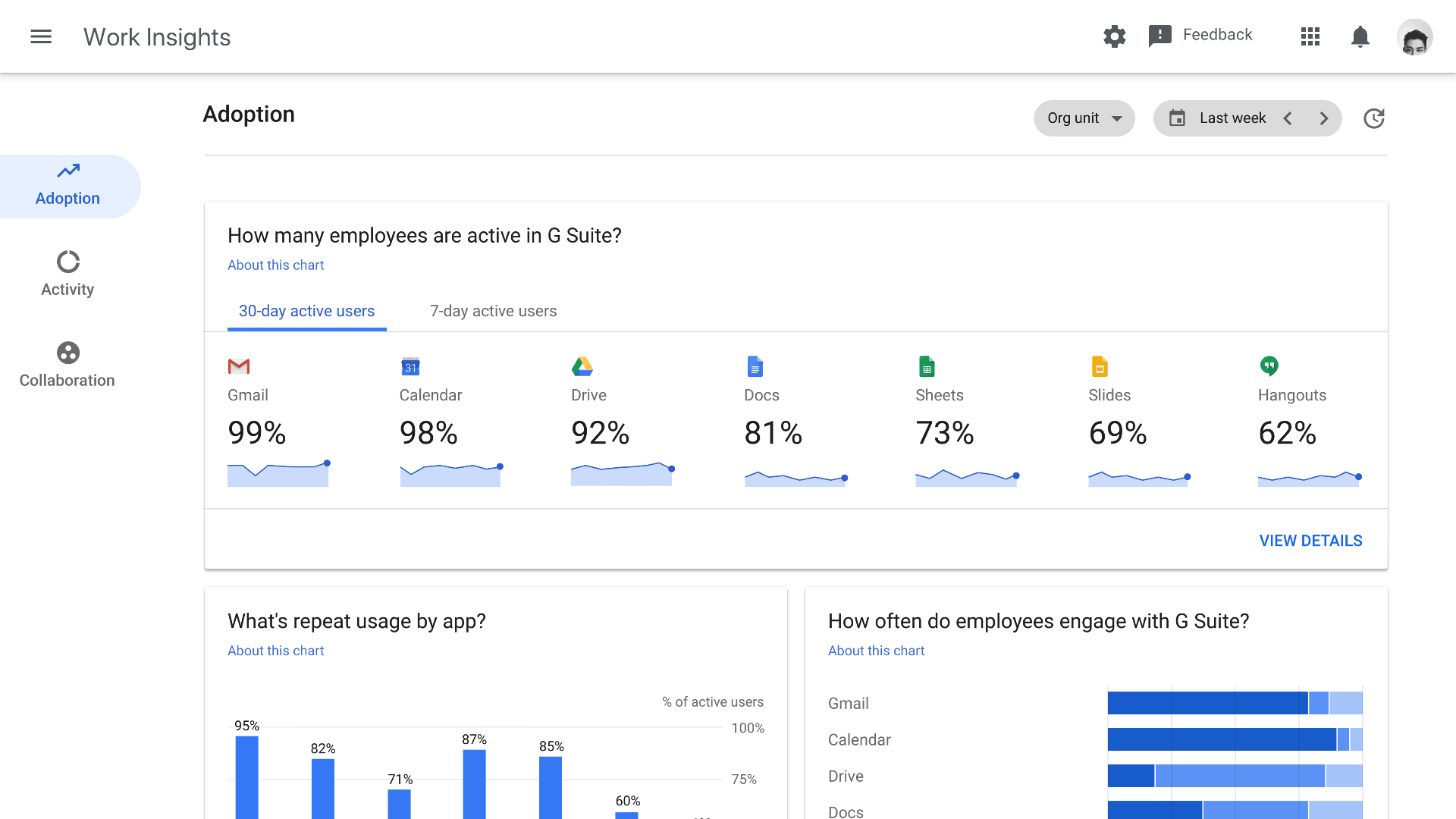Navigate back with the left chevron

(1289, 118)
